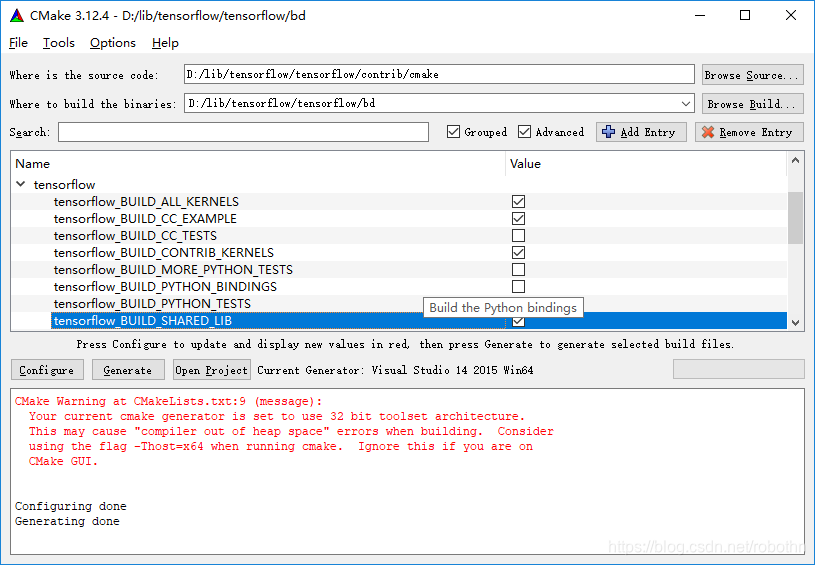Image resolution: width=815 pixels, height=565 pixels.
Task: Maximize the CMake window
Action: click(745, 16)
